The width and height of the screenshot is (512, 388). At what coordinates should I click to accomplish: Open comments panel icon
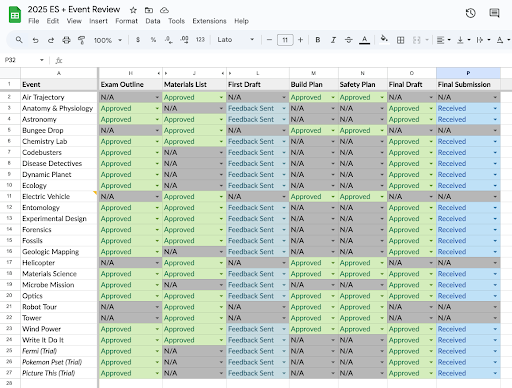[x=494, y=13]
